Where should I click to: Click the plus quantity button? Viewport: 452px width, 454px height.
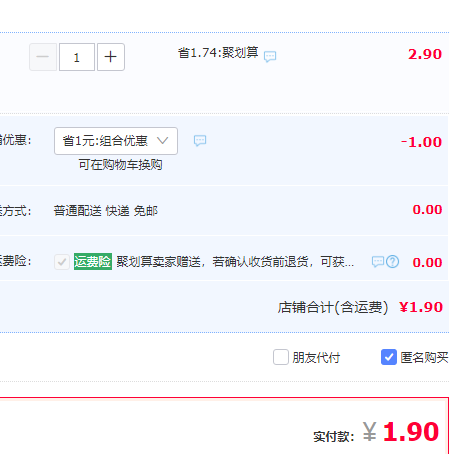111,57
